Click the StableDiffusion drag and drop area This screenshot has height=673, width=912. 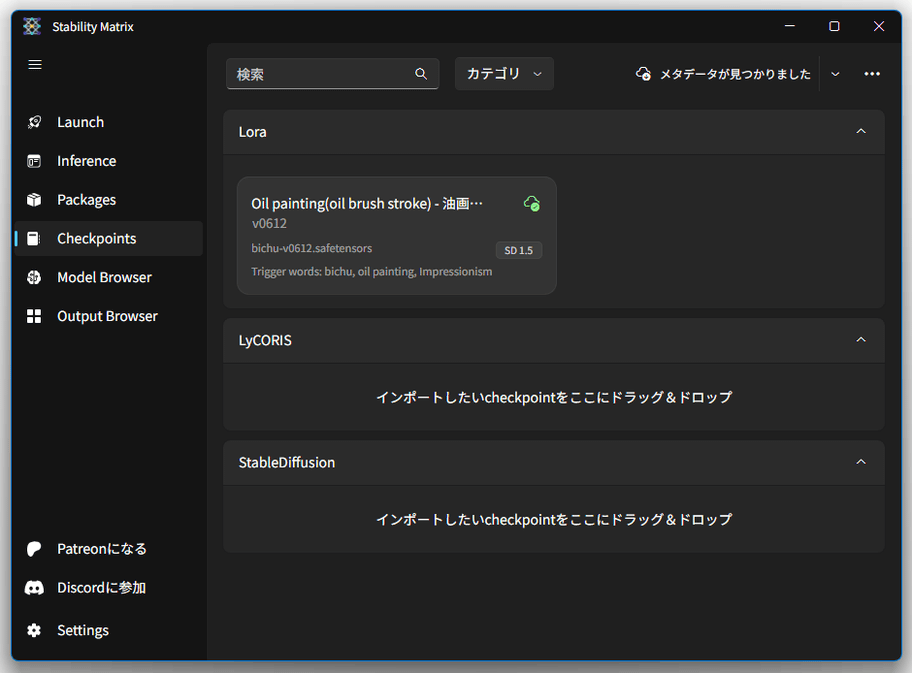click(x=554, y=519)
